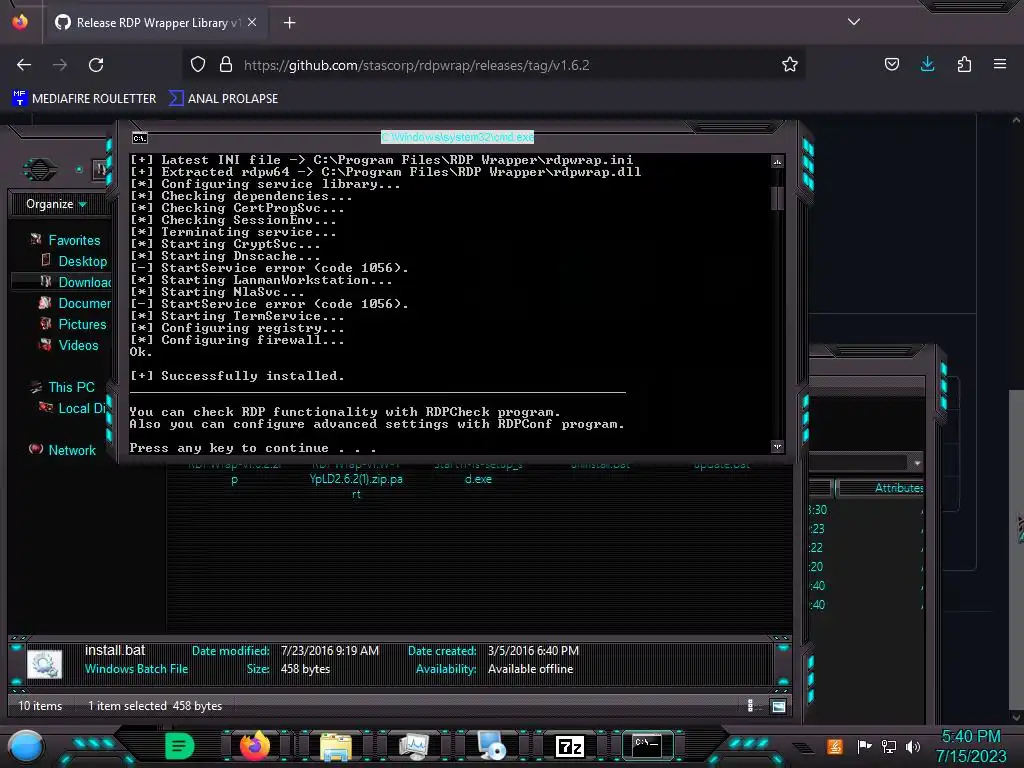The height and width of the screenshot is (768, 1024).
Task: Click the cmd scrollbar thumb
Action: click(x=776, y=198)
